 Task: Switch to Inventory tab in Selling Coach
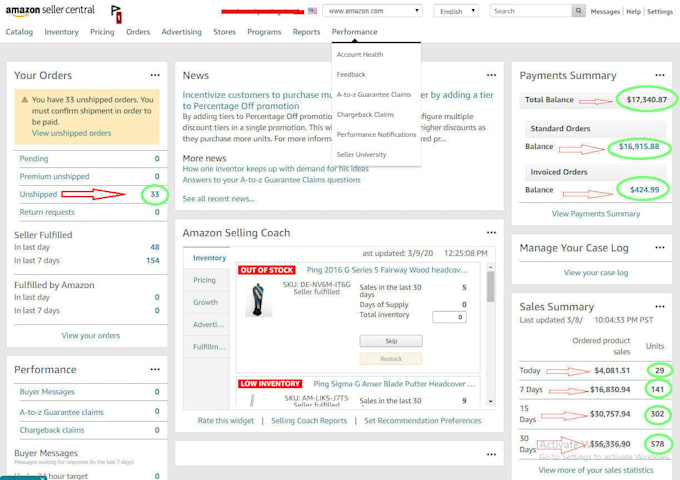(x=207, y=258)
